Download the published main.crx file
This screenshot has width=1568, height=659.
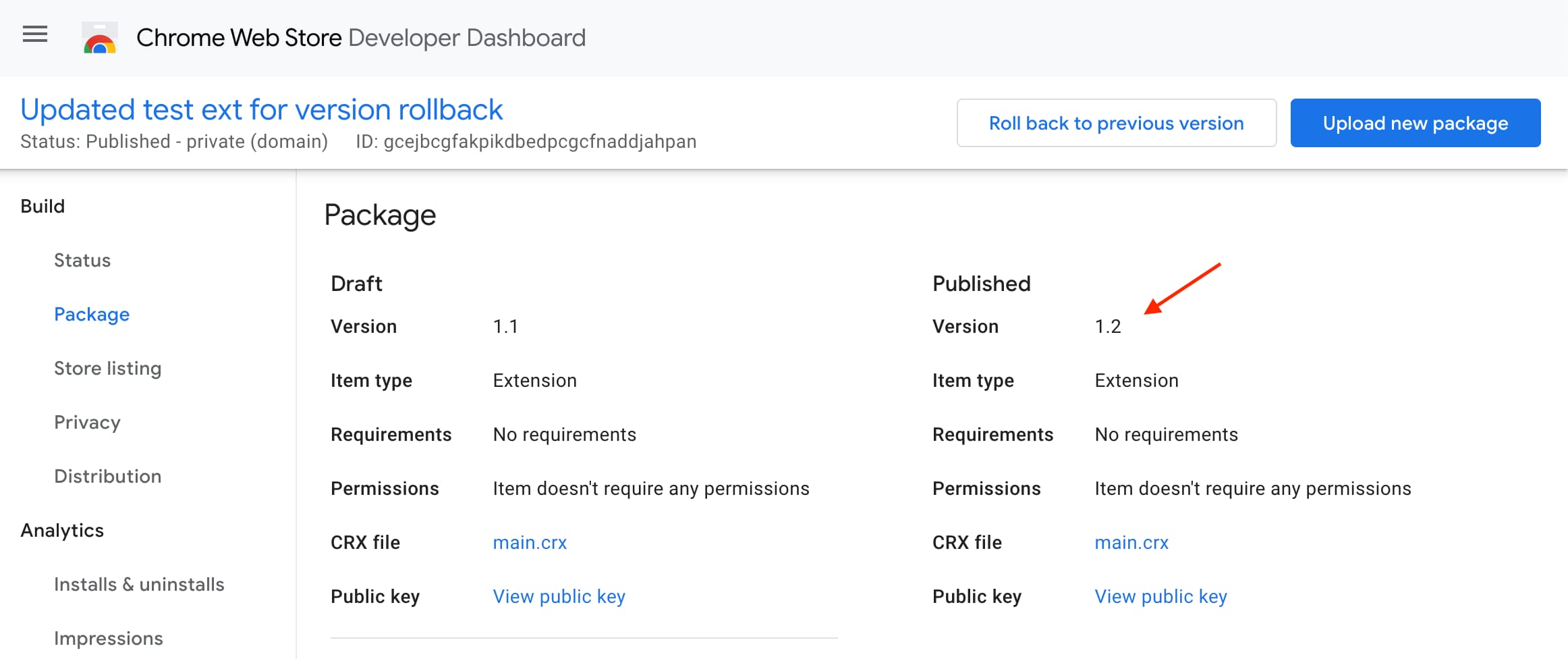click(x=1131, y=542)
